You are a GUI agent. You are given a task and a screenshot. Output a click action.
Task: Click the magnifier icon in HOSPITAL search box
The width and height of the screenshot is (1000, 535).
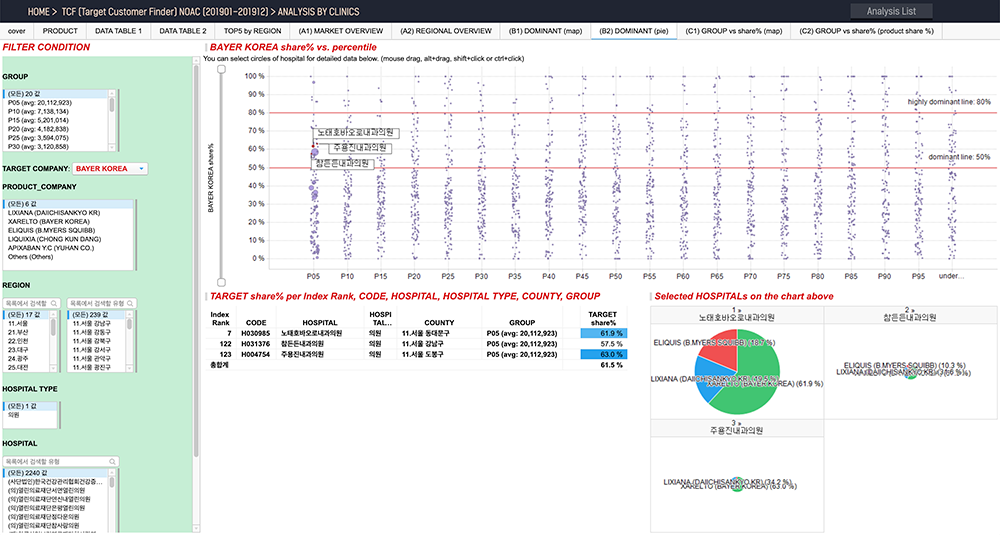113,461
